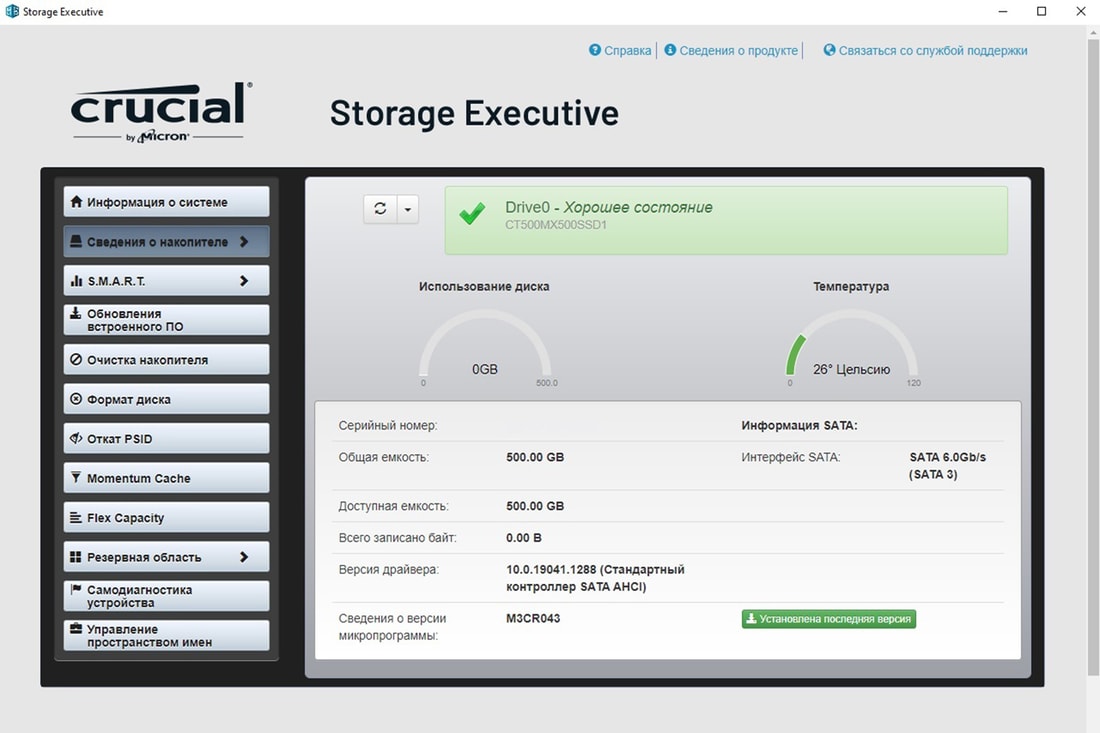Screen dimensions: 1100x733
Task: Click the lines icon on Flex Capacity
Action: 76,517
